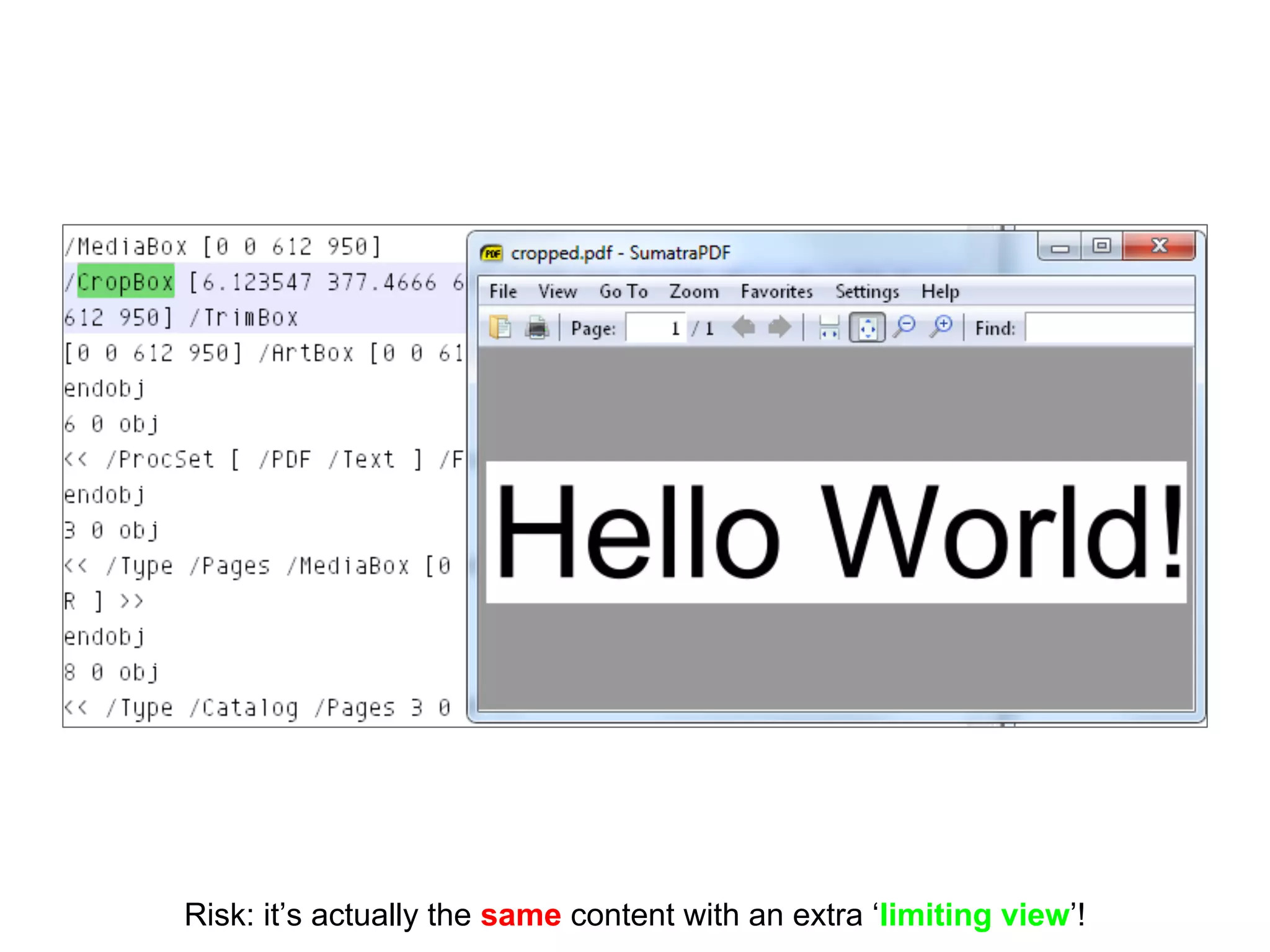
Task: Open the Settings menu
Action: [x=867, y=291]
